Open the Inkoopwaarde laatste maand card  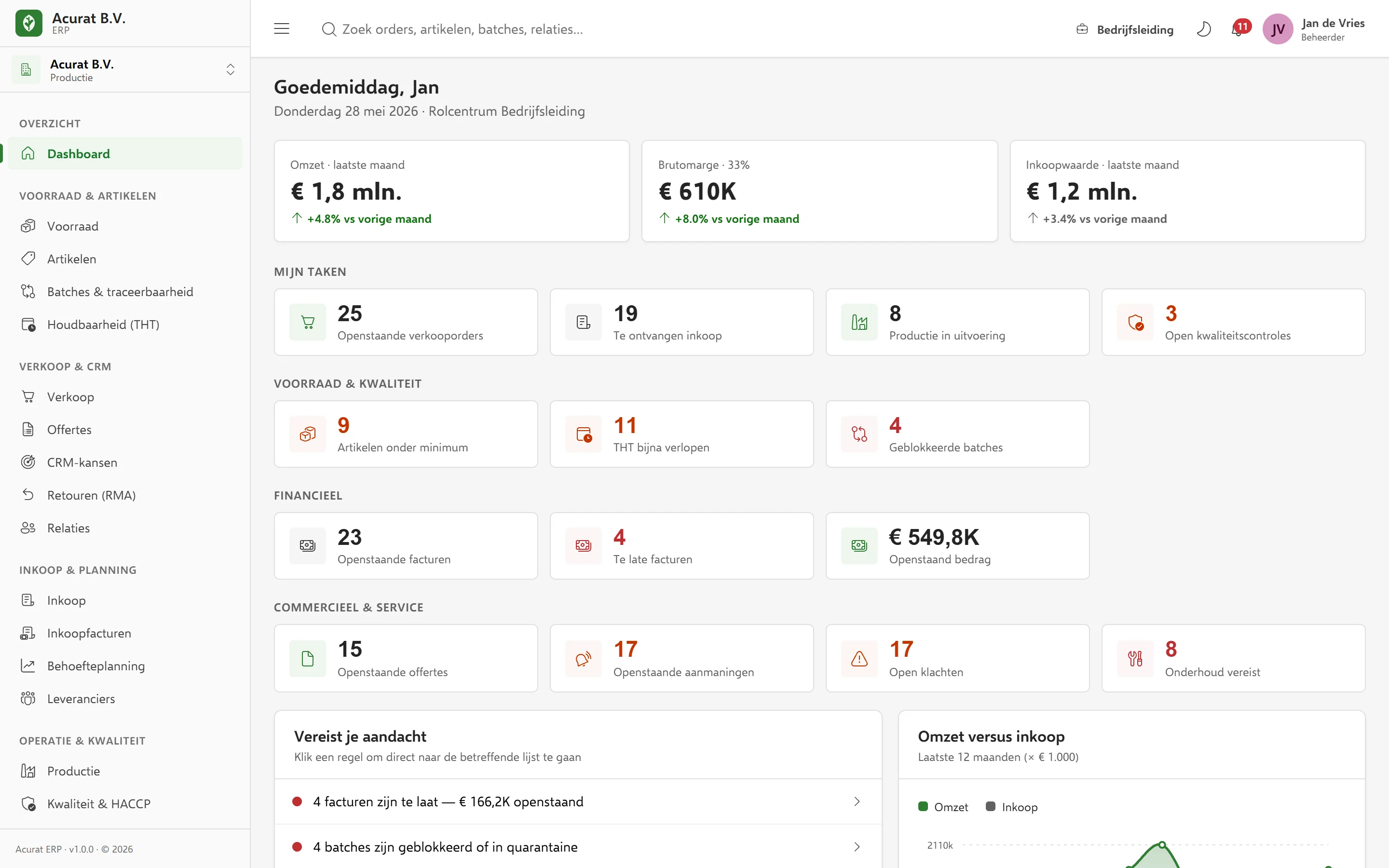(x=1187, y=190)
